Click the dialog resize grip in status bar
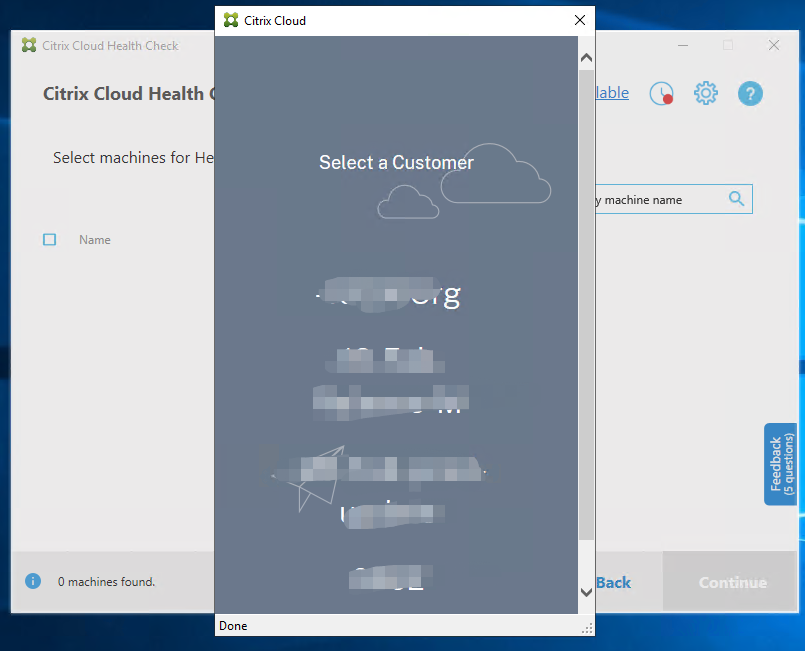 coord(587,627)
